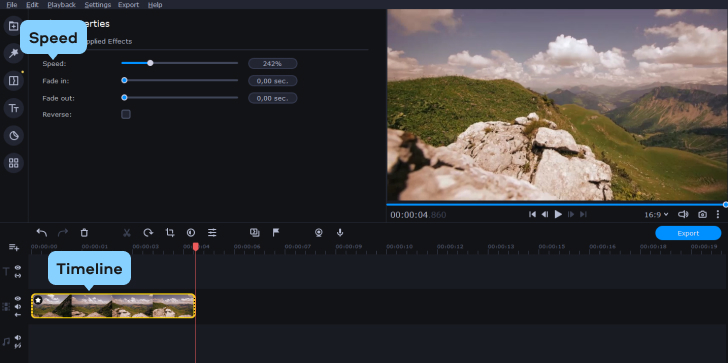This screenshot has height=363, width=728.
Task: Click the Delete trash can icon
Action: click(84, 233)
